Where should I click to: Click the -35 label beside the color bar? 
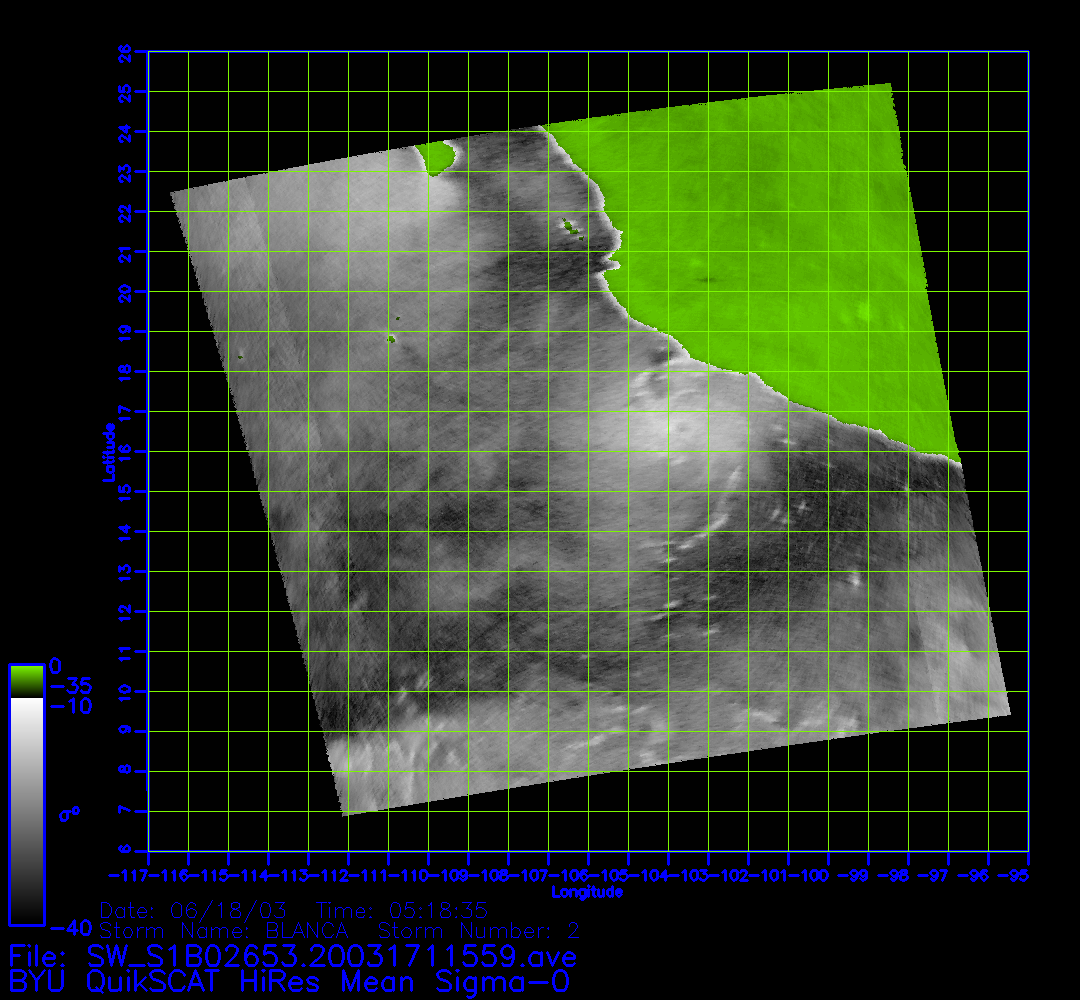click(70, 686)
